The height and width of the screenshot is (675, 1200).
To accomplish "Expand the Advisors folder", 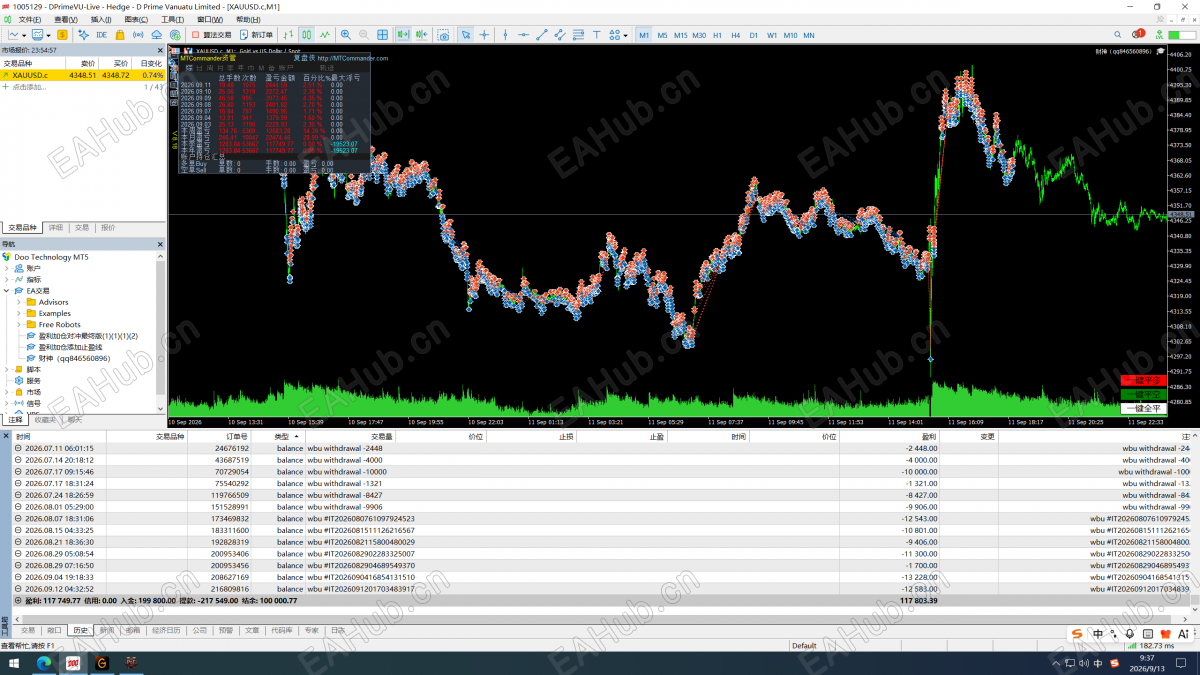I will click(x=19, y=302).
